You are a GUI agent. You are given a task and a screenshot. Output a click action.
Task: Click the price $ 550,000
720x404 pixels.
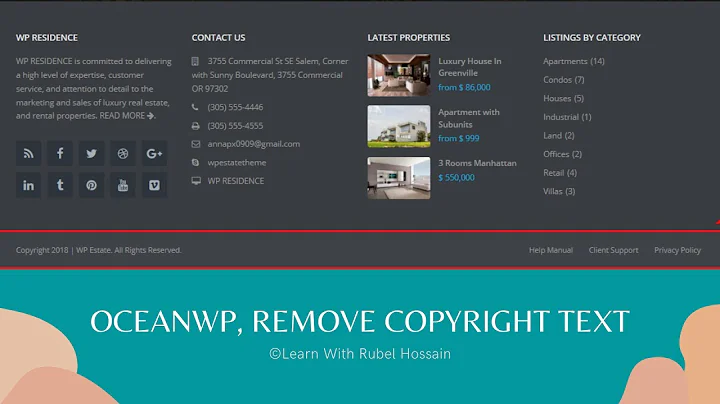(456, 178)
